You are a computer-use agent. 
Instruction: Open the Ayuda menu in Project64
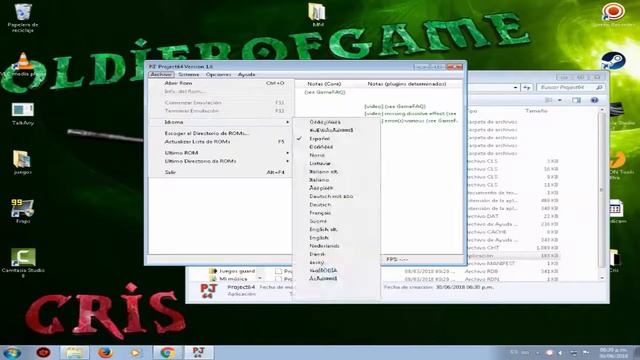coord(247,75)
